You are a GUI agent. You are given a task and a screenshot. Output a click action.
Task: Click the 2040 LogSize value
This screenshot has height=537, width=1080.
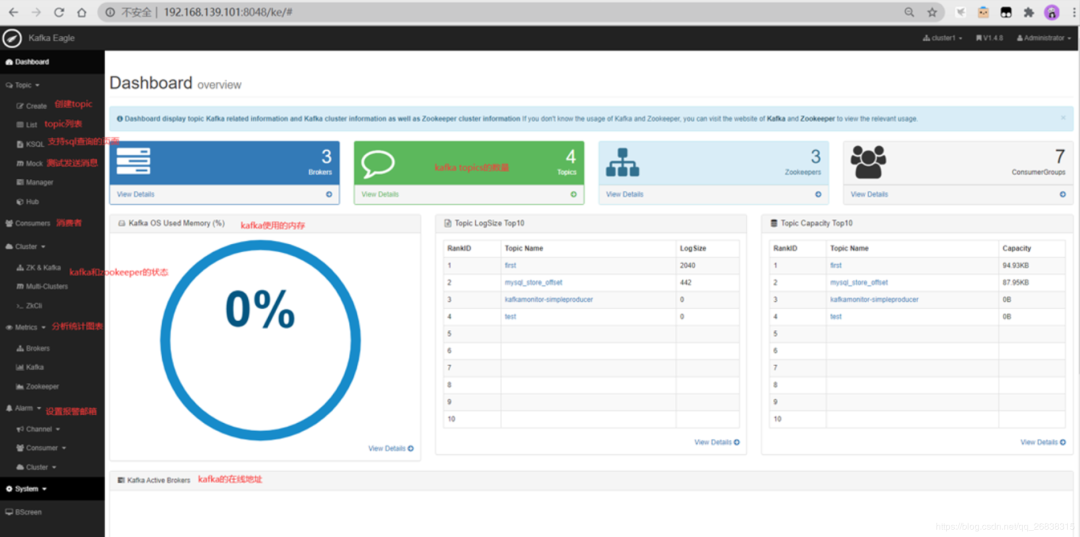687,265
